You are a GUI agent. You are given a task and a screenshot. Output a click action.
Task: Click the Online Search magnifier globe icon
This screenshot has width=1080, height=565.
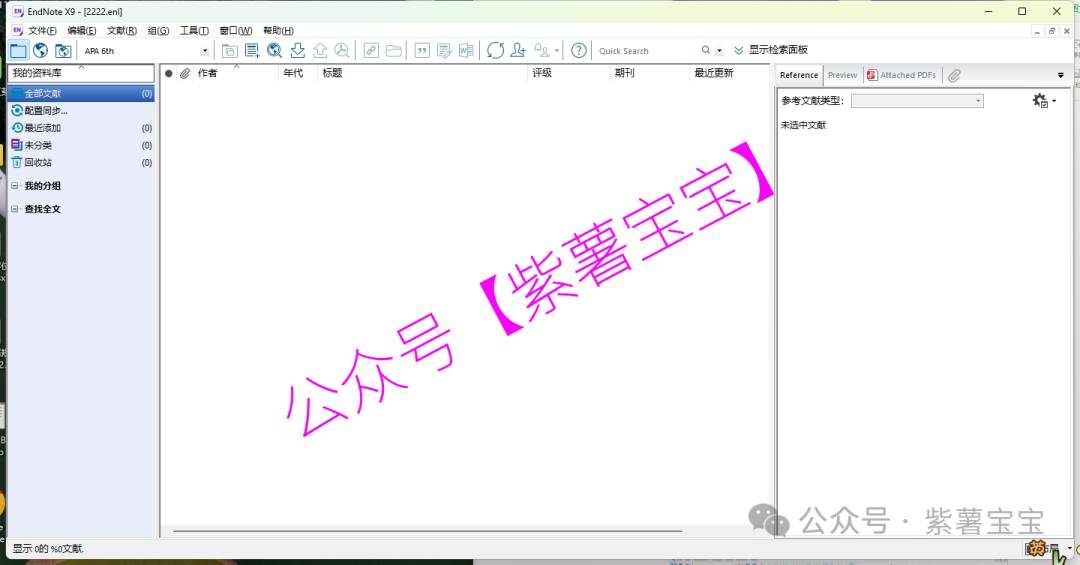coord(274,50)
